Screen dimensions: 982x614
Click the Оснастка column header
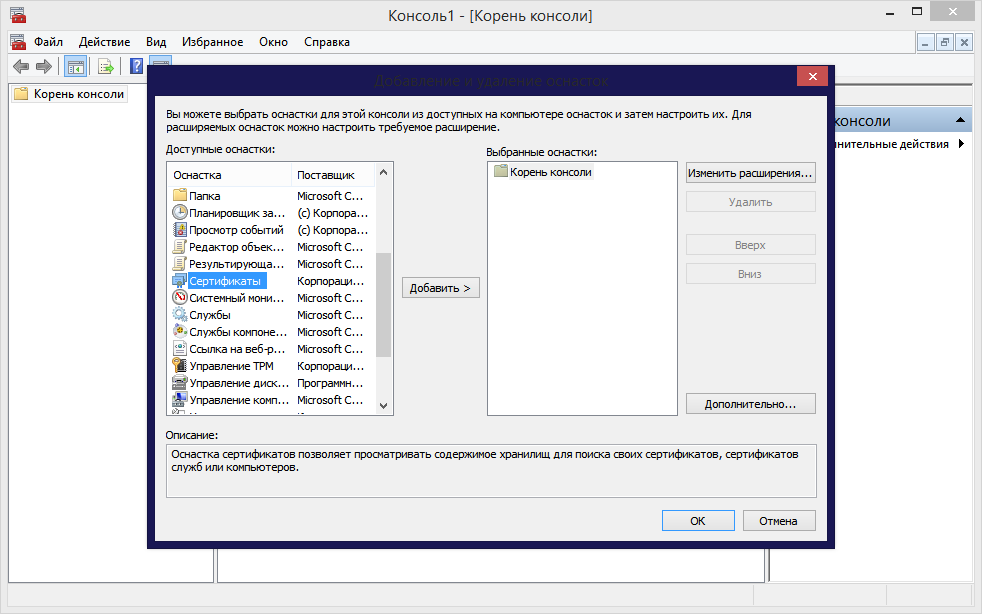coord(230,175)
